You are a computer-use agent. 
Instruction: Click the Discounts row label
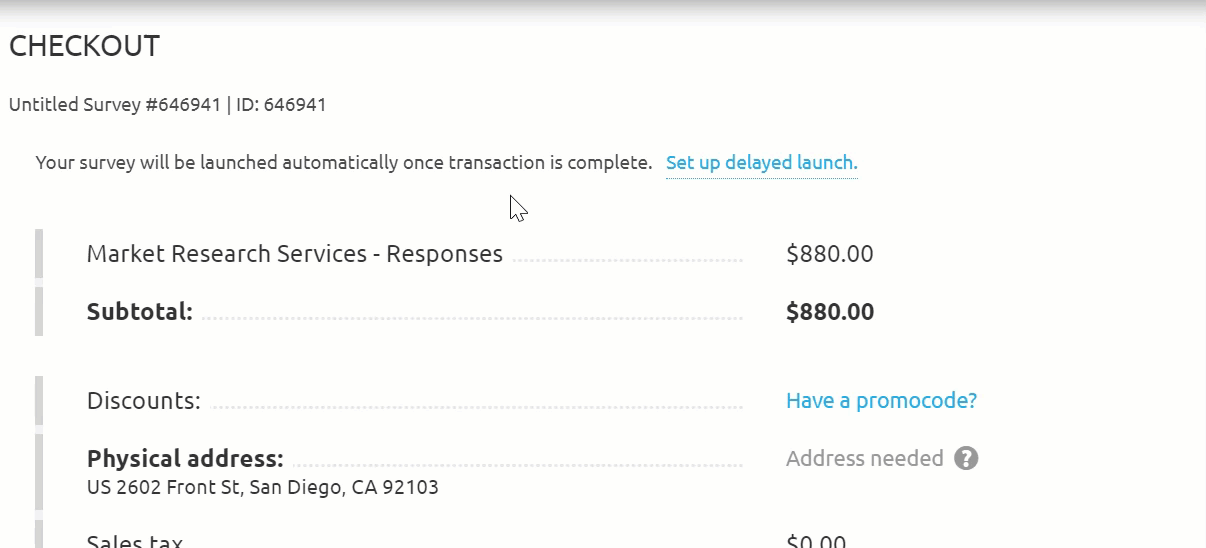click(143, 401)
